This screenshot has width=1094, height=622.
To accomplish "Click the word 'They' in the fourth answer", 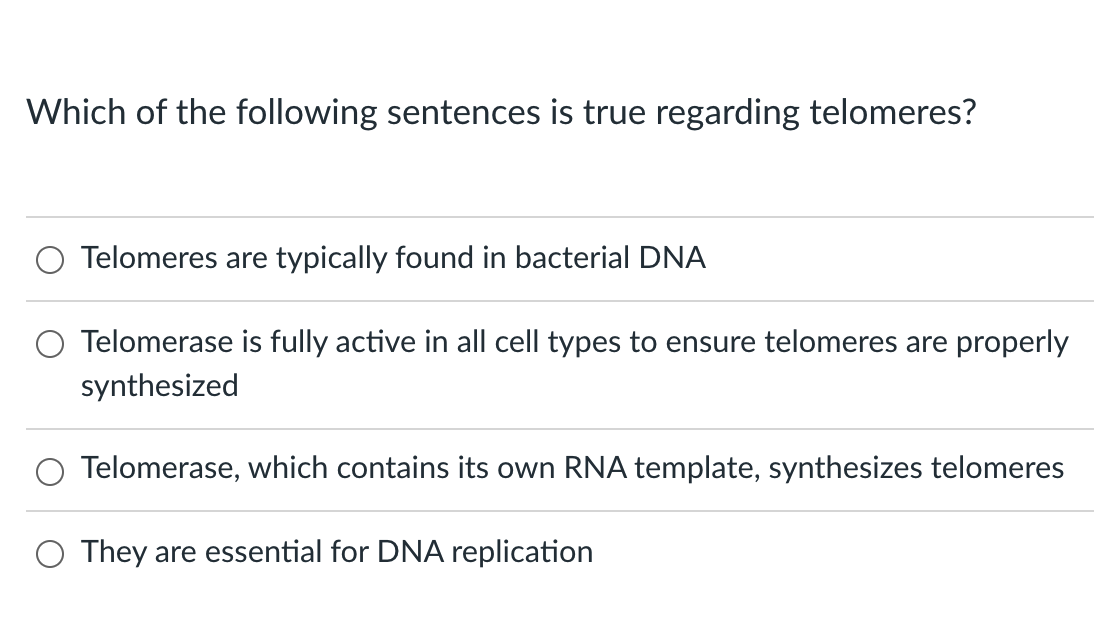I will click(114, 551).
